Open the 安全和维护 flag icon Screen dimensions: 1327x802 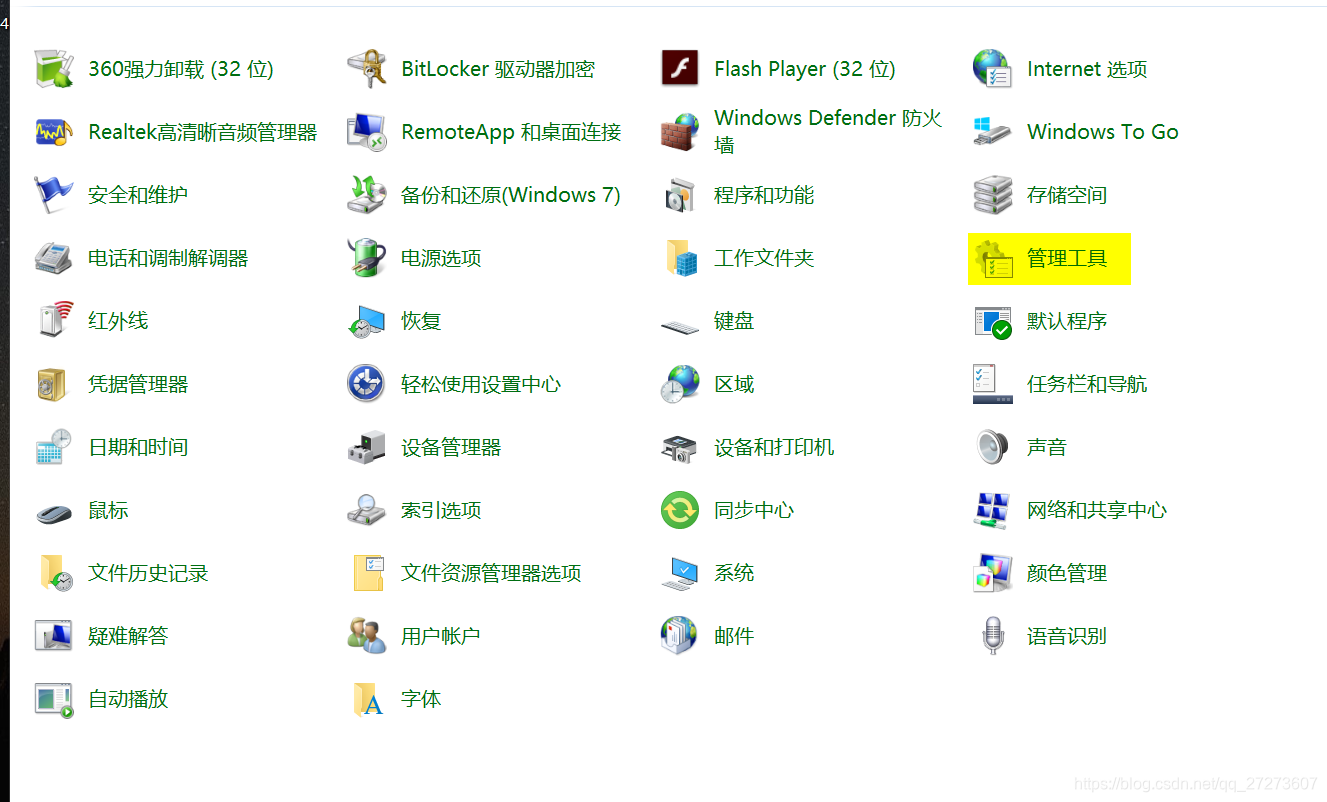pos(54,195)
